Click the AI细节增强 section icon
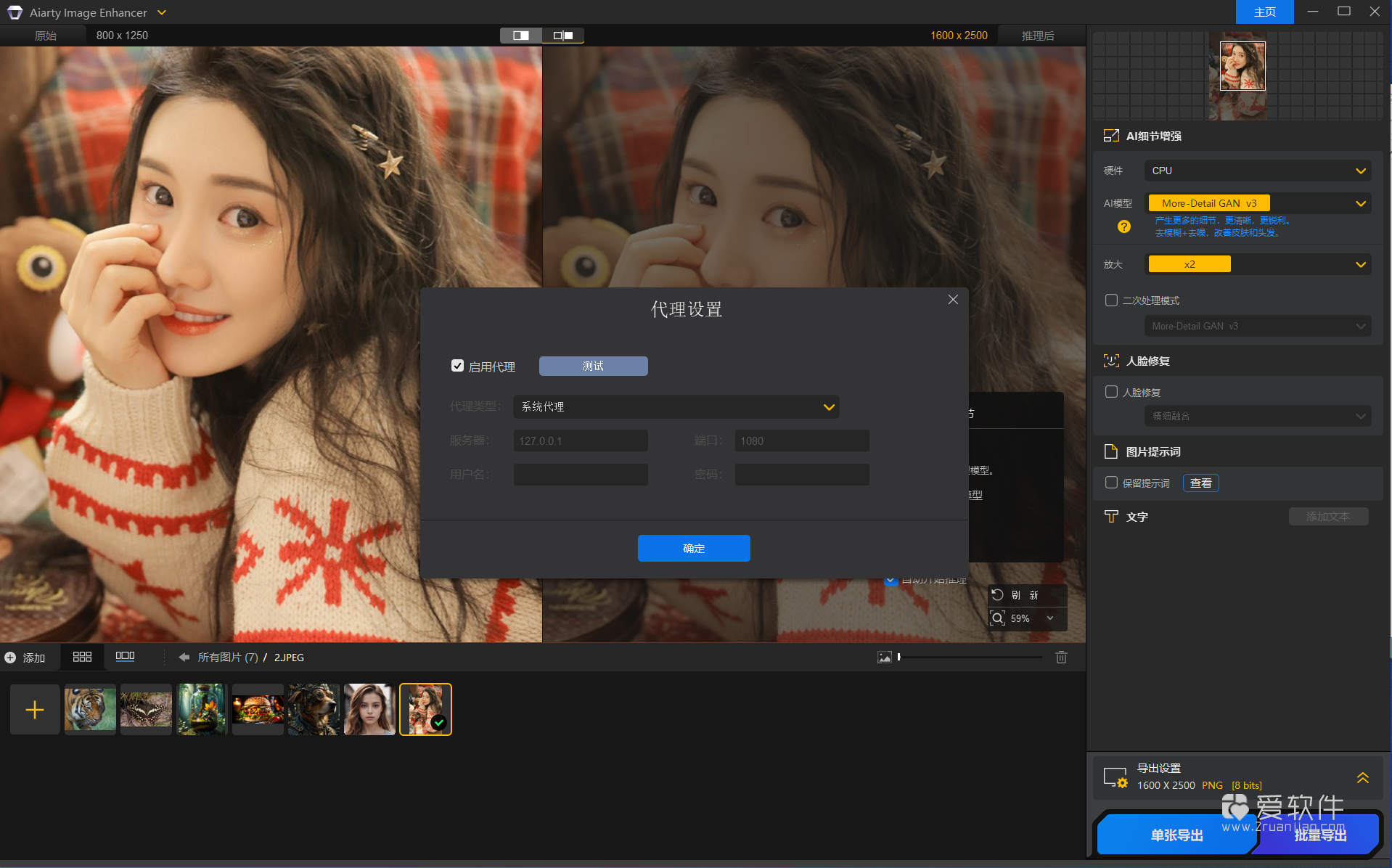The height and width of the screenshot is (868, 1392). pyautogui.click(x=1111, y=136)
